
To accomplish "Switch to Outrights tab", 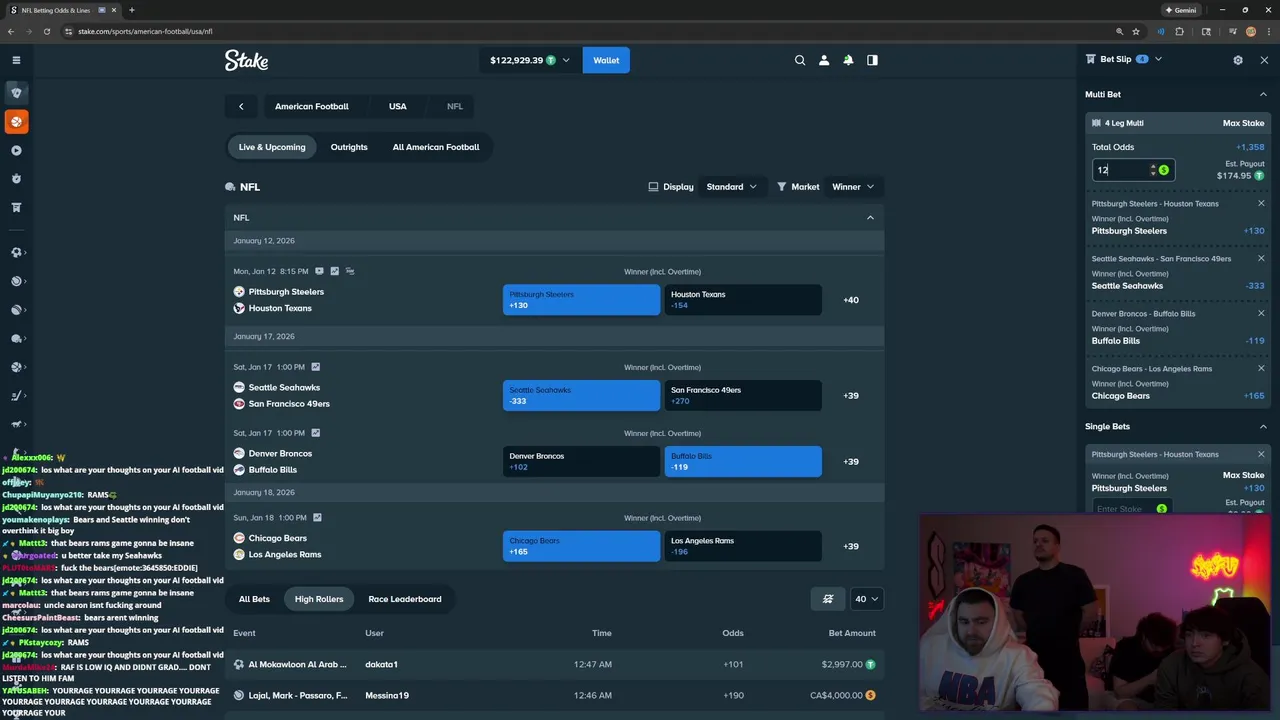I will tap(349, 147).
